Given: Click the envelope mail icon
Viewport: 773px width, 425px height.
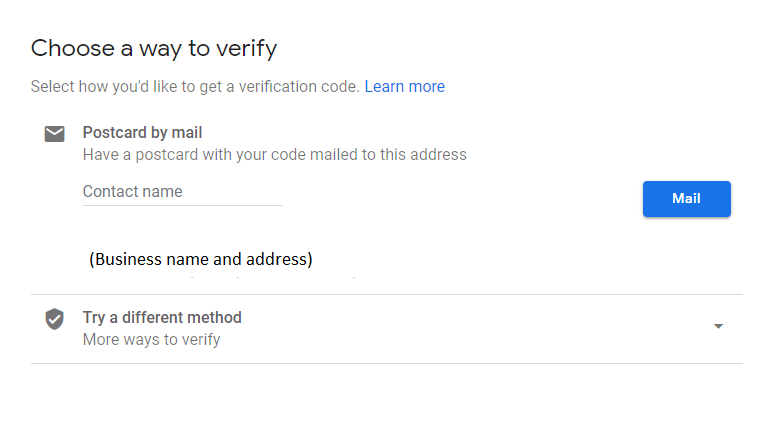Looking at the screenshot, I should 54,134.
